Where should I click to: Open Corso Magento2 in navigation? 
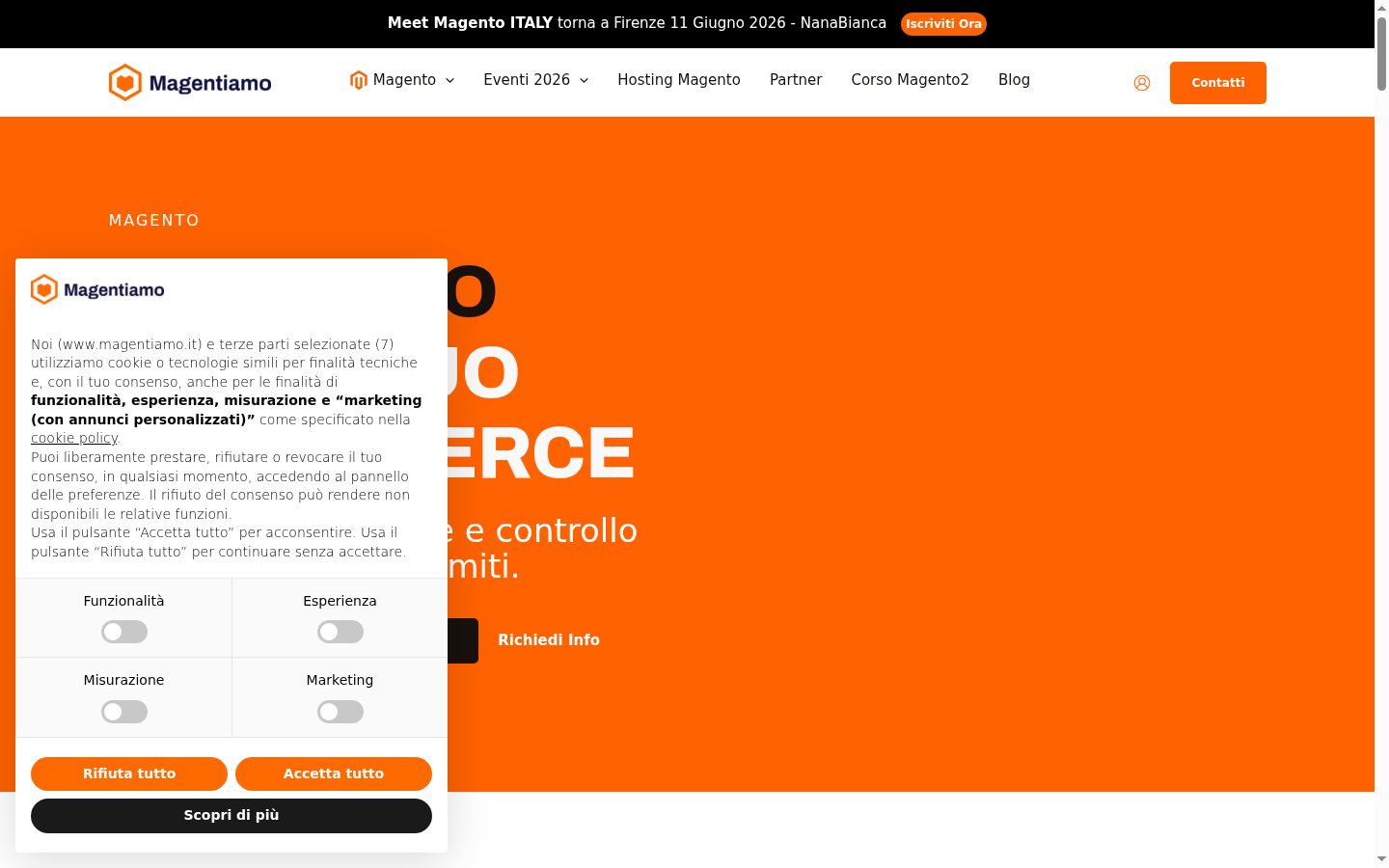pyautogui.click(x=910, y=80)
